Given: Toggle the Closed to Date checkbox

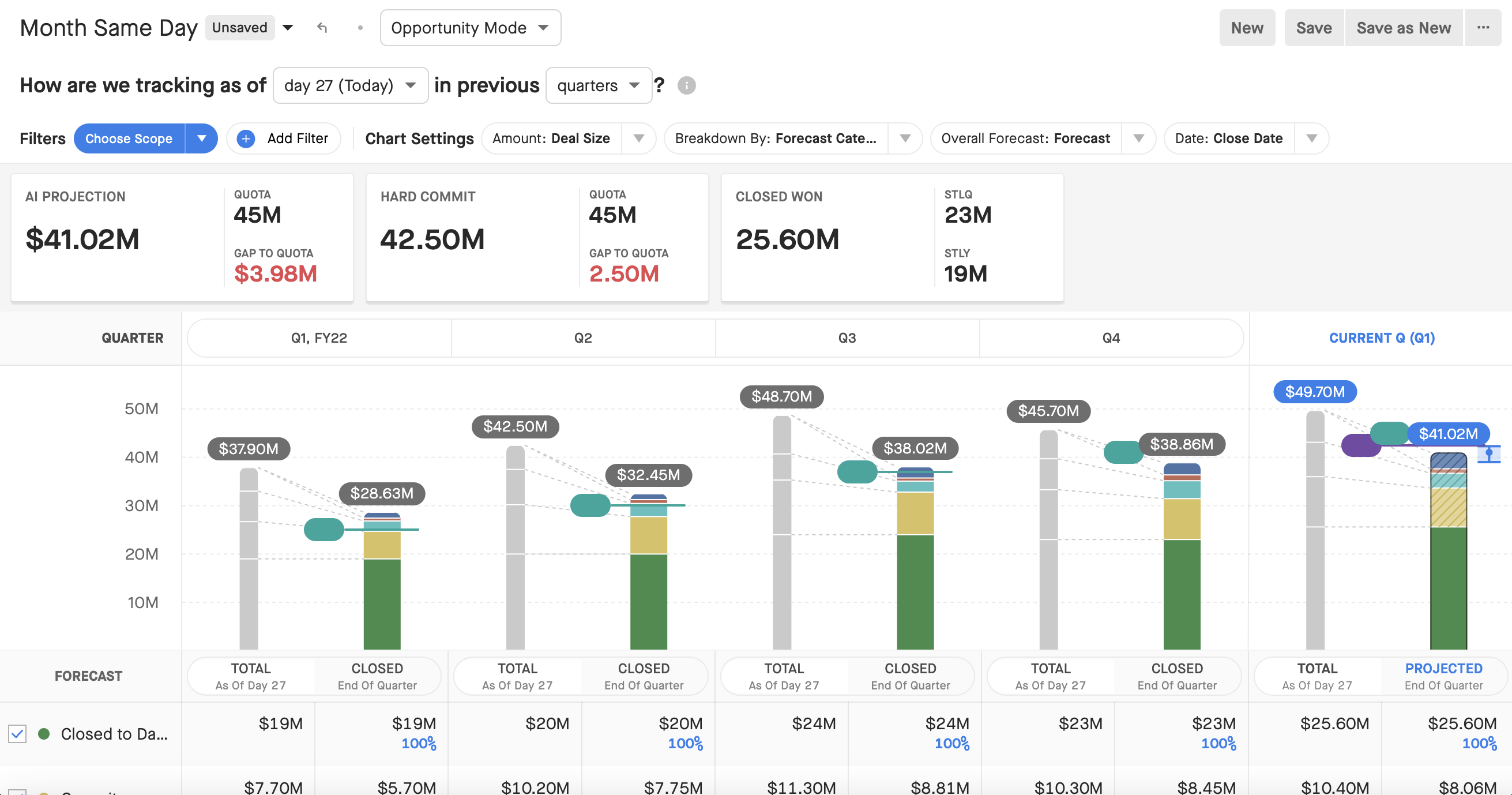Looking at the screenshot, I should coord(17,733).
